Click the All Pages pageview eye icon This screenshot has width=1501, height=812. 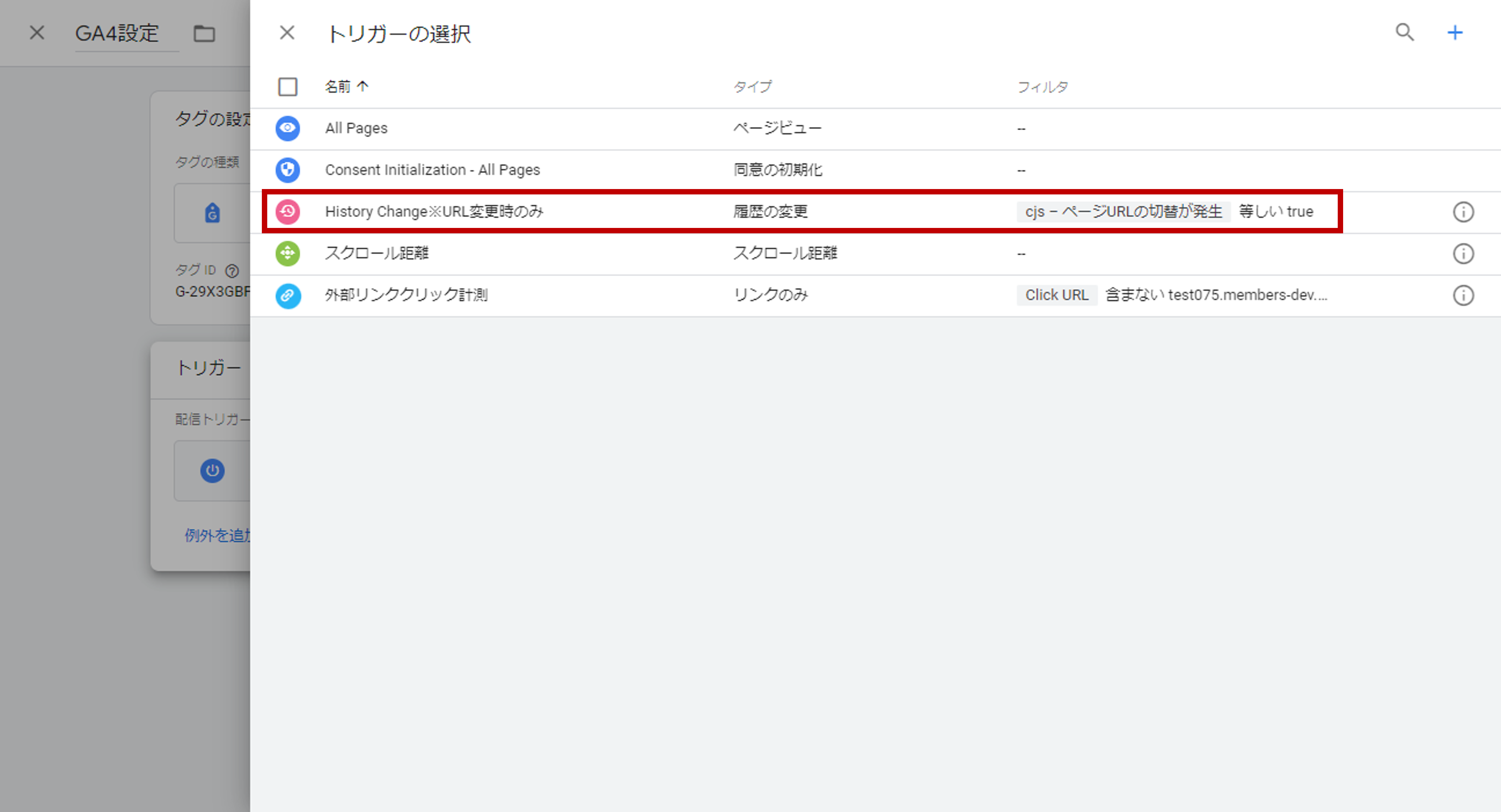(287, 128)
